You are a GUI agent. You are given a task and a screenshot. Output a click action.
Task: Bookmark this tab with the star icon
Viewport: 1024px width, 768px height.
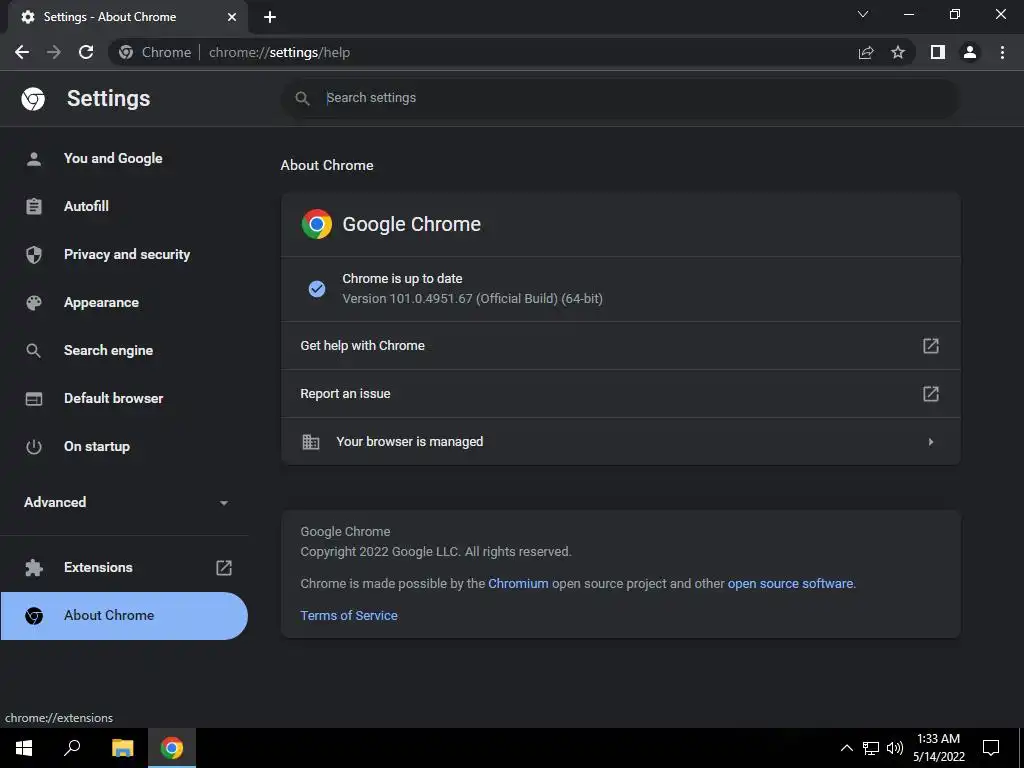pyautogui.click(x=898, y=52)
